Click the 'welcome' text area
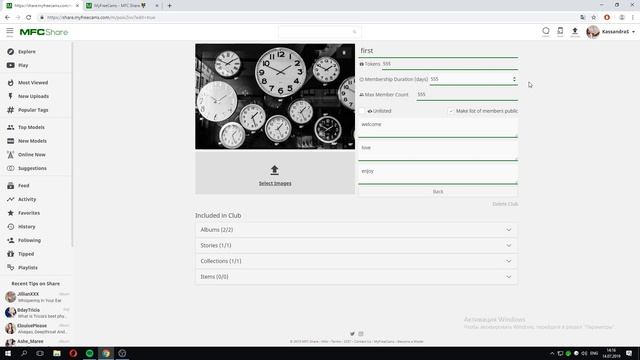This screenshot has width=640, height=360. point(438,128)
